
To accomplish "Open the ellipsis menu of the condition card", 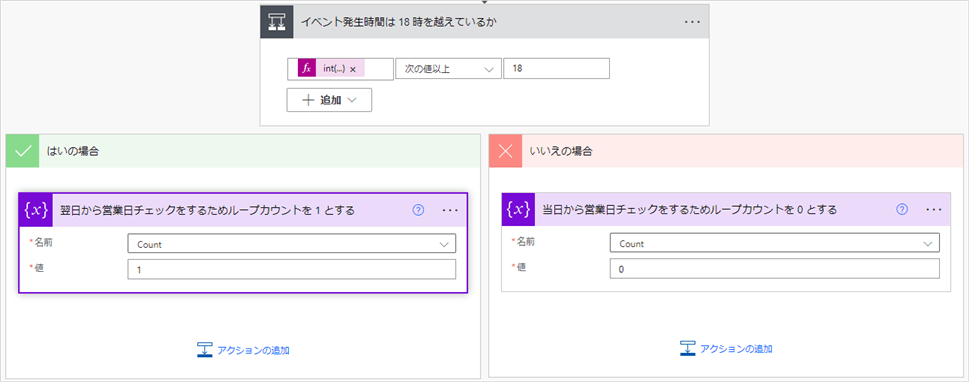I will (x=692, y=22).
